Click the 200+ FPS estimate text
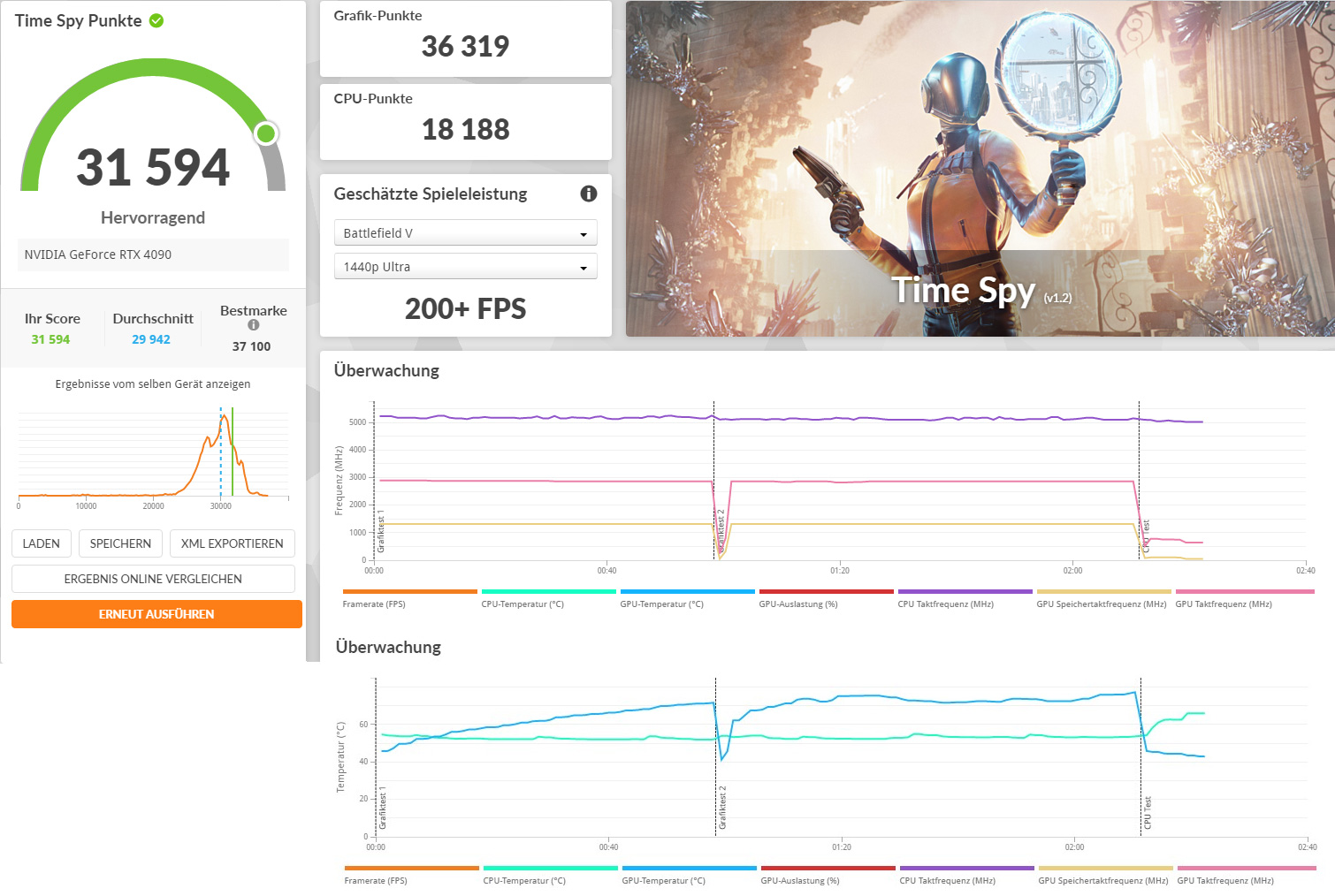 click(465, 308)
